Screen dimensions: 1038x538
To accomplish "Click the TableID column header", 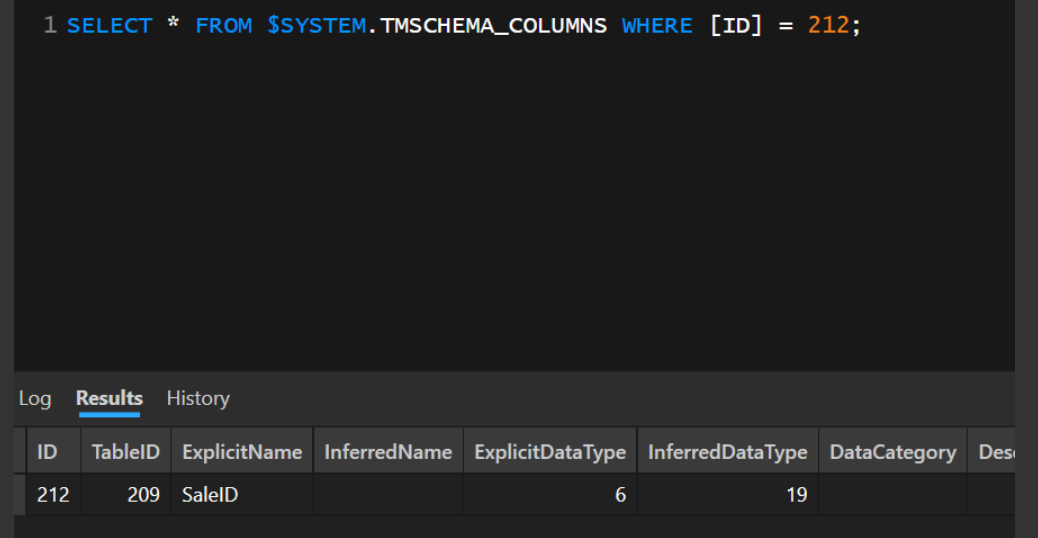I will [x=126, y=452].
